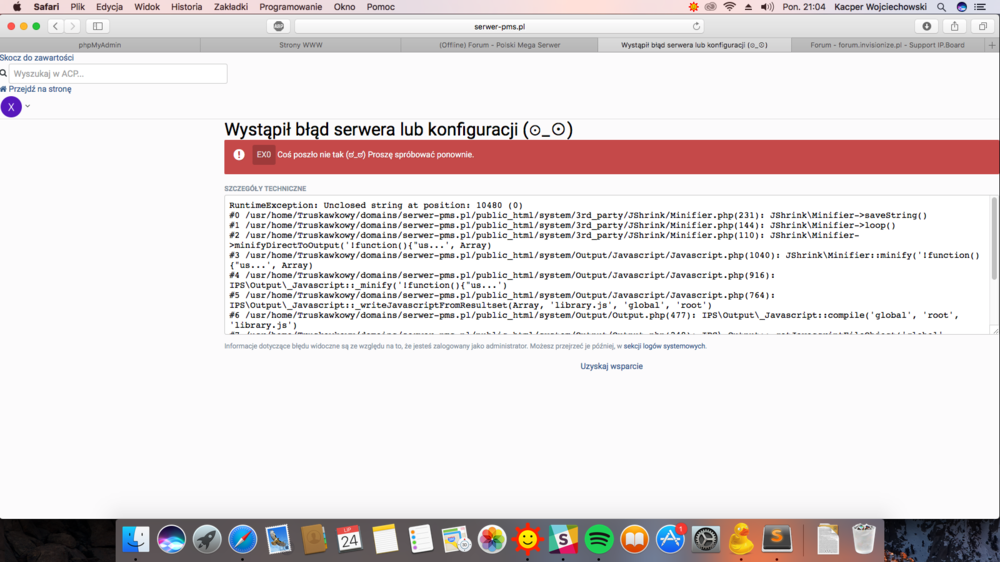
Task: Open the Plik menu
Action: tap(78, 7)
